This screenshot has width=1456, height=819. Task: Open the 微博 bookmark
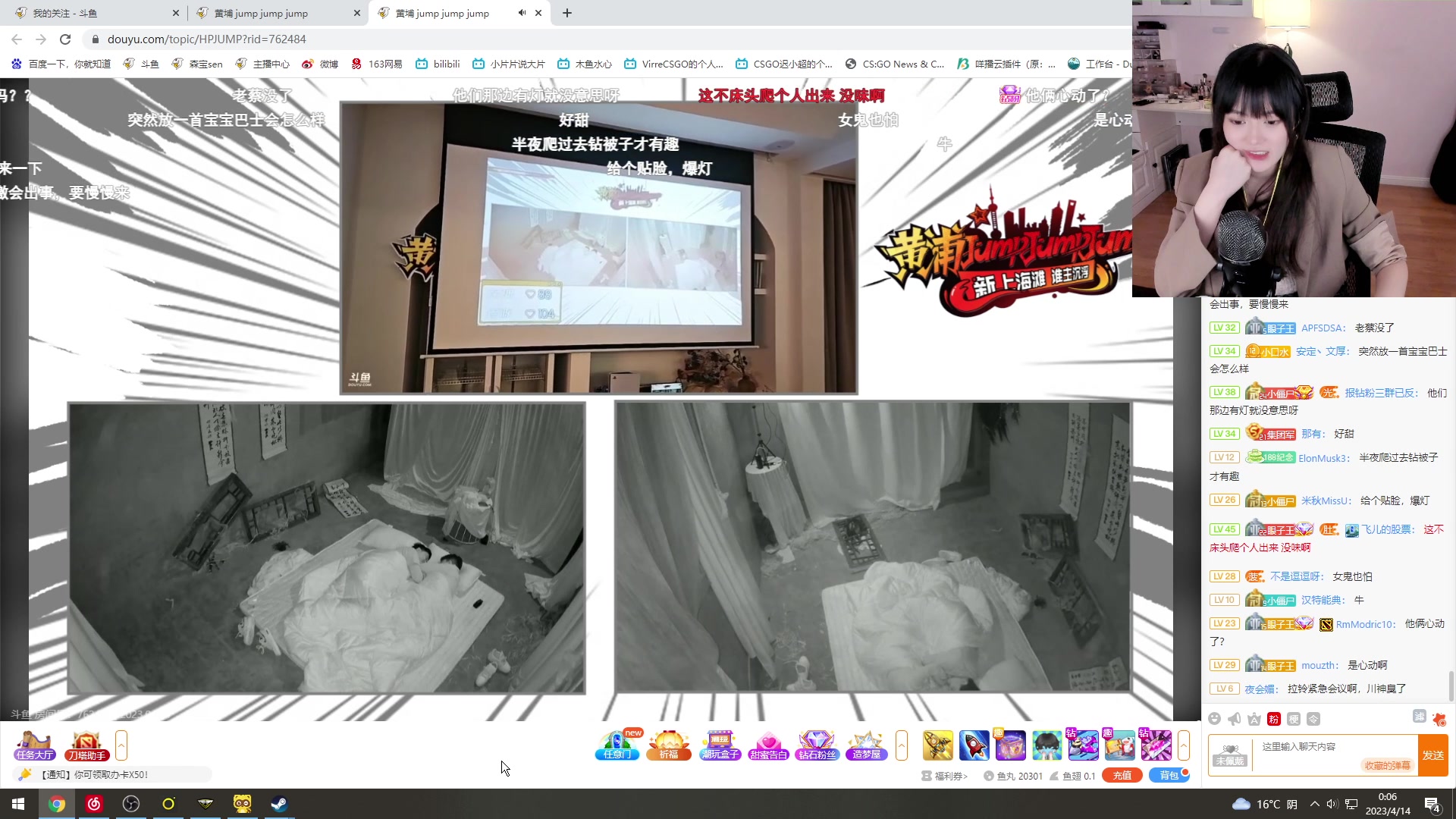[320, 64]
